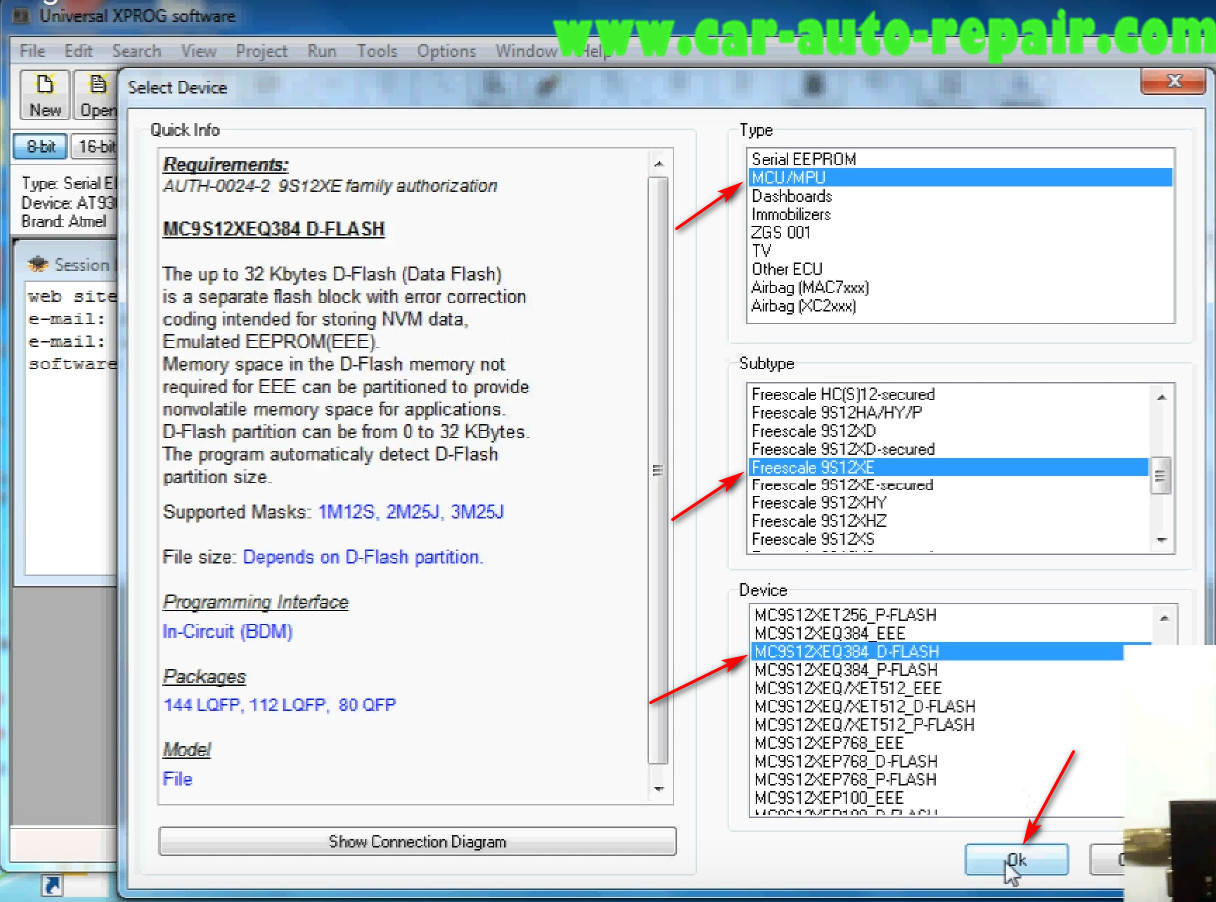Image resolution: width=1216 pixels, height=902 pixels.
Task: Click Quick Info scrollbar down arrow
Action: tap(658, 789)
